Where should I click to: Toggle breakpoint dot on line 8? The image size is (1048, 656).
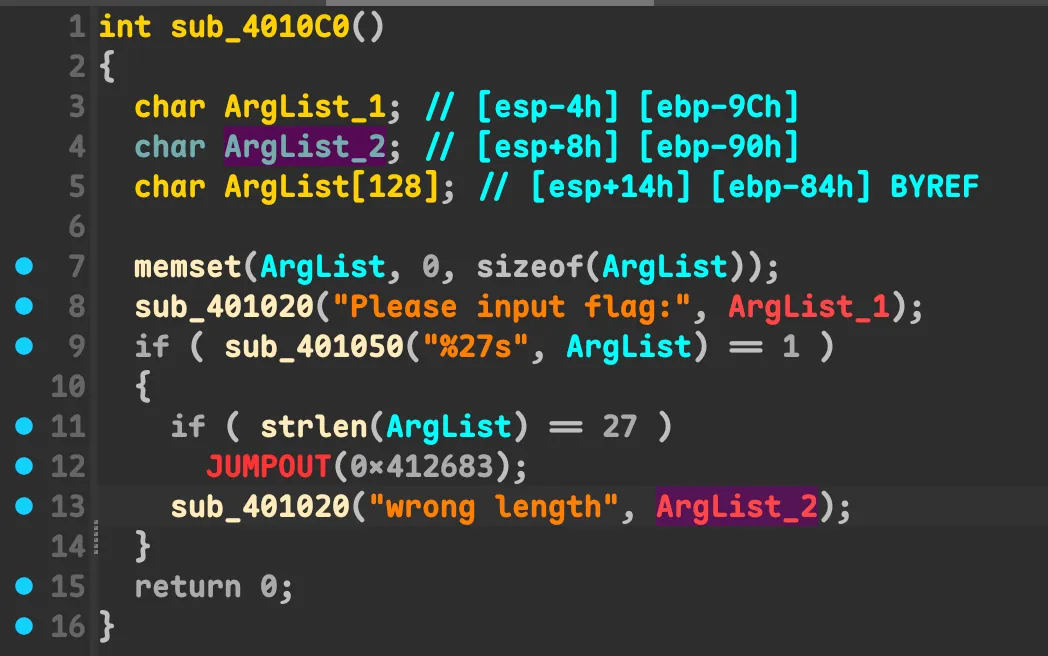click(24, 306)
